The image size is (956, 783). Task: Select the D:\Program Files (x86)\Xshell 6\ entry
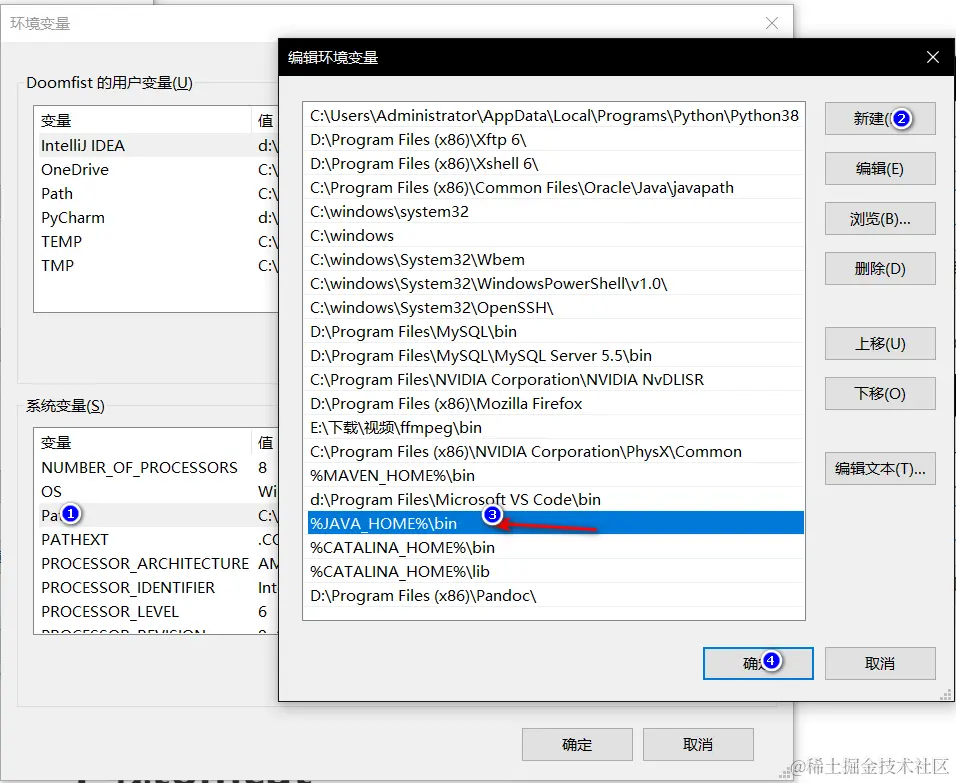click(x=554, y=163)
